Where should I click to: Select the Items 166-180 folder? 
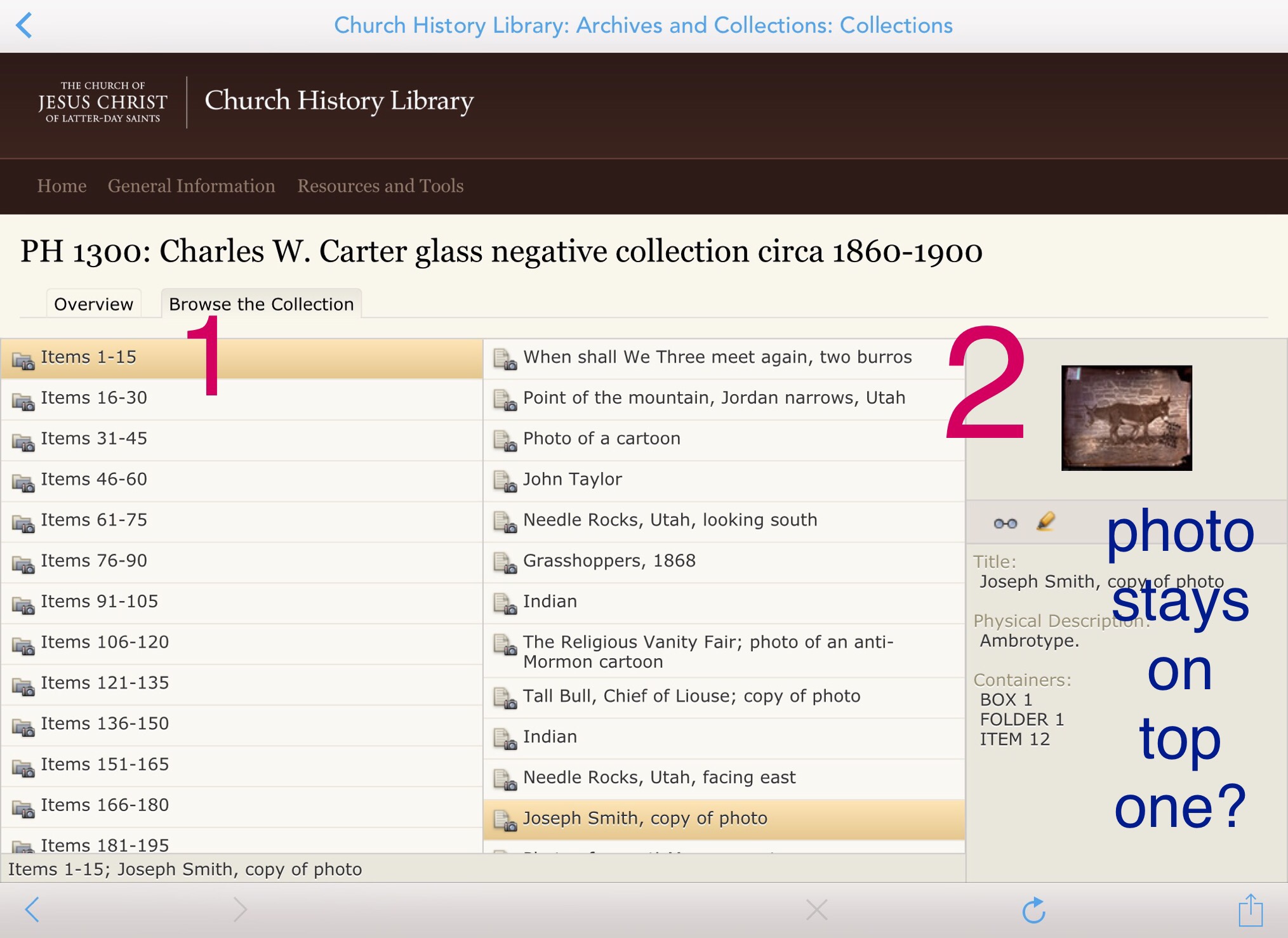click(242, 806)
